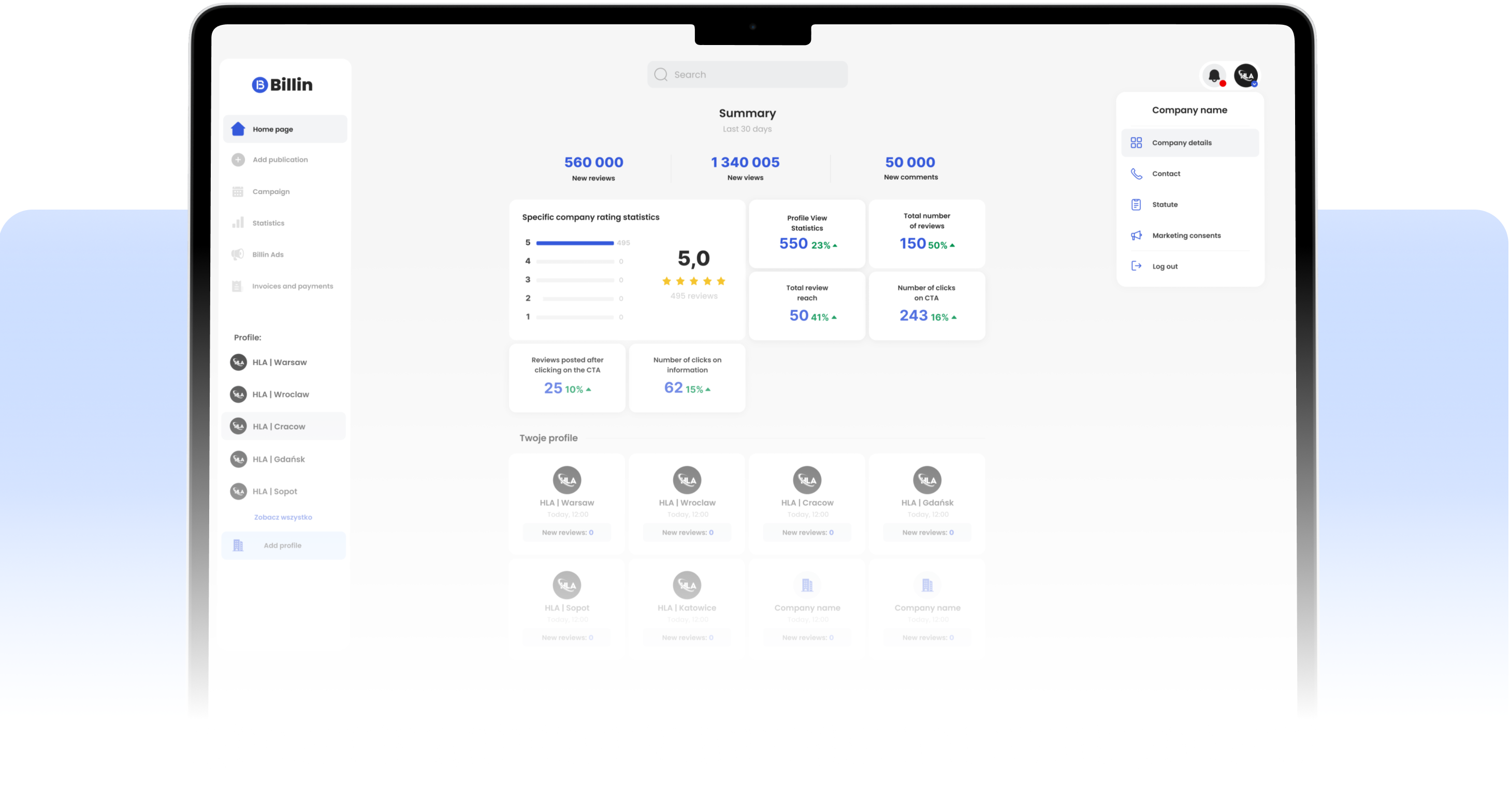
Task: Click Log out in account menu
Action: [1164, 266]
